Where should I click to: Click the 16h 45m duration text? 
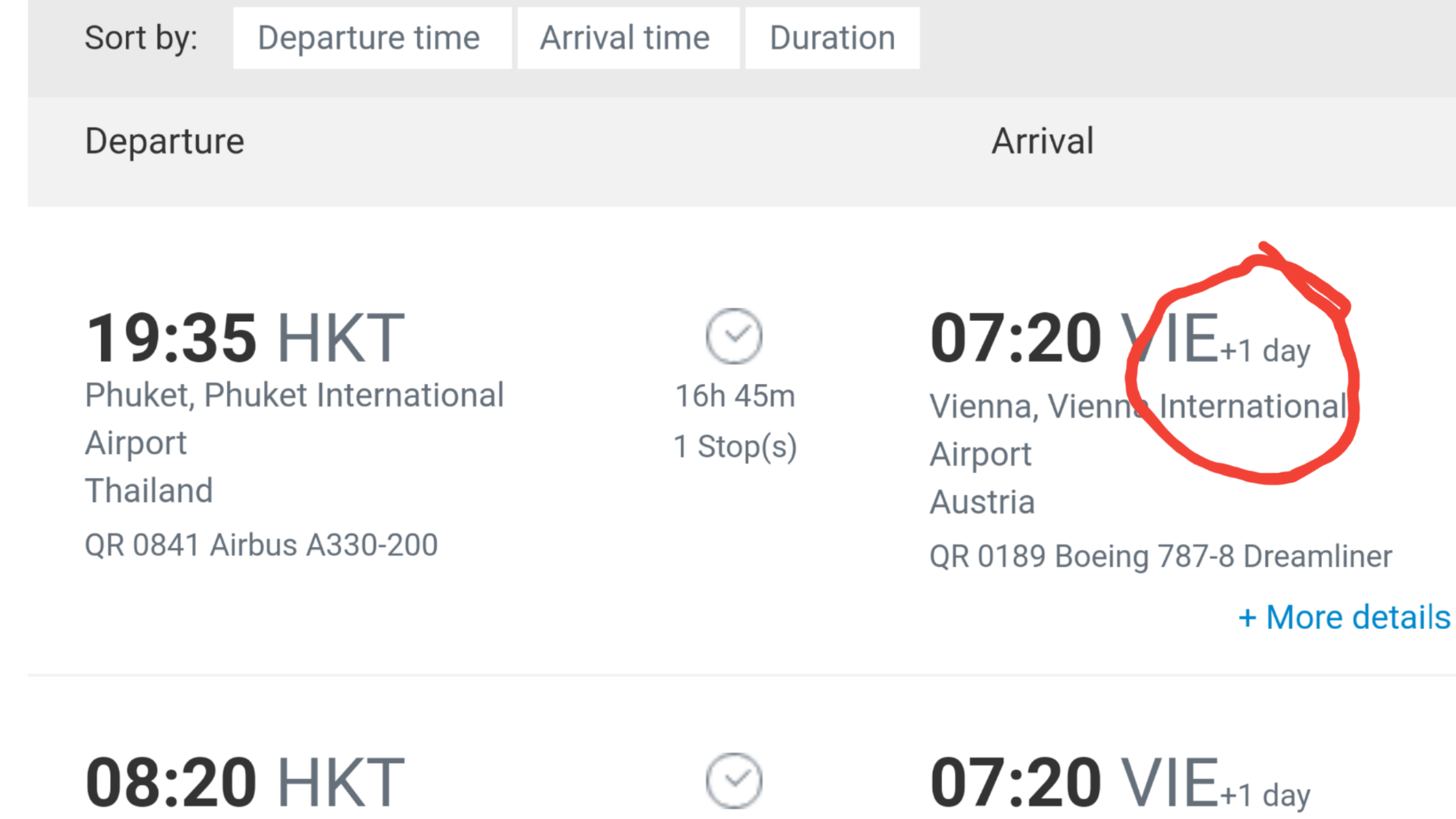735,396
